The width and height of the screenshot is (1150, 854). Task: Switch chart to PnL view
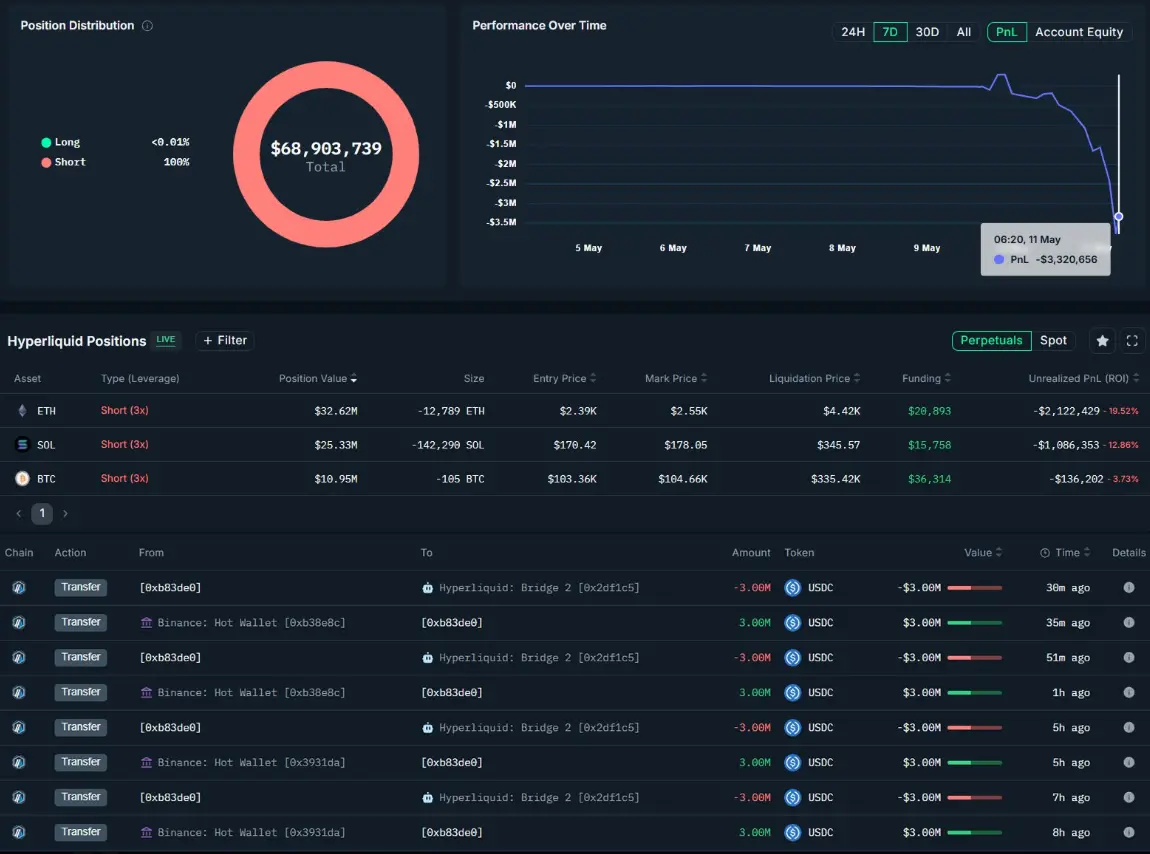1006,32
